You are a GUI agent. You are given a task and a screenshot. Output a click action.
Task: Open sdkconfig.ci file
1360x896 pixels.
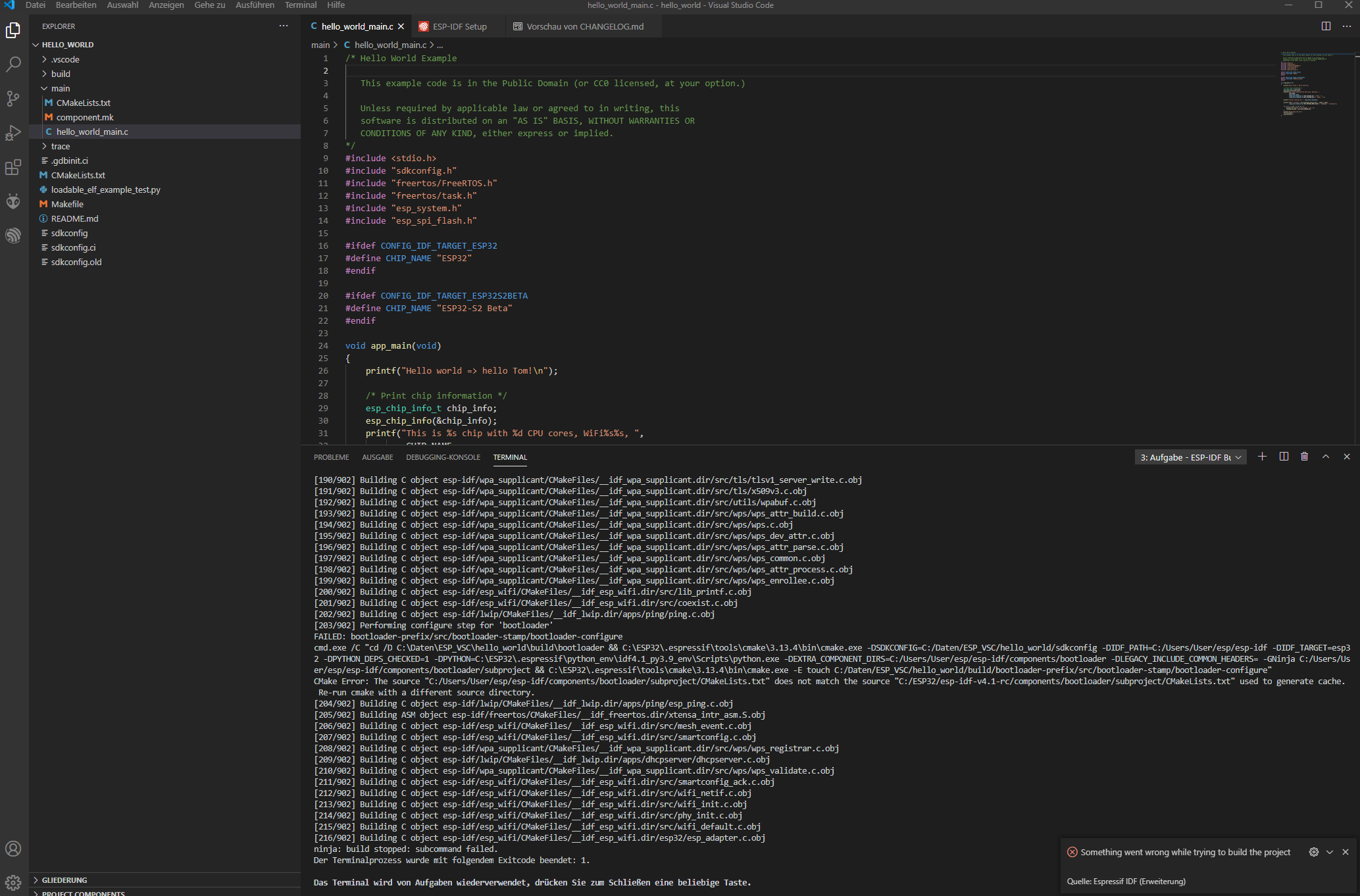click(x=74, y=247)
